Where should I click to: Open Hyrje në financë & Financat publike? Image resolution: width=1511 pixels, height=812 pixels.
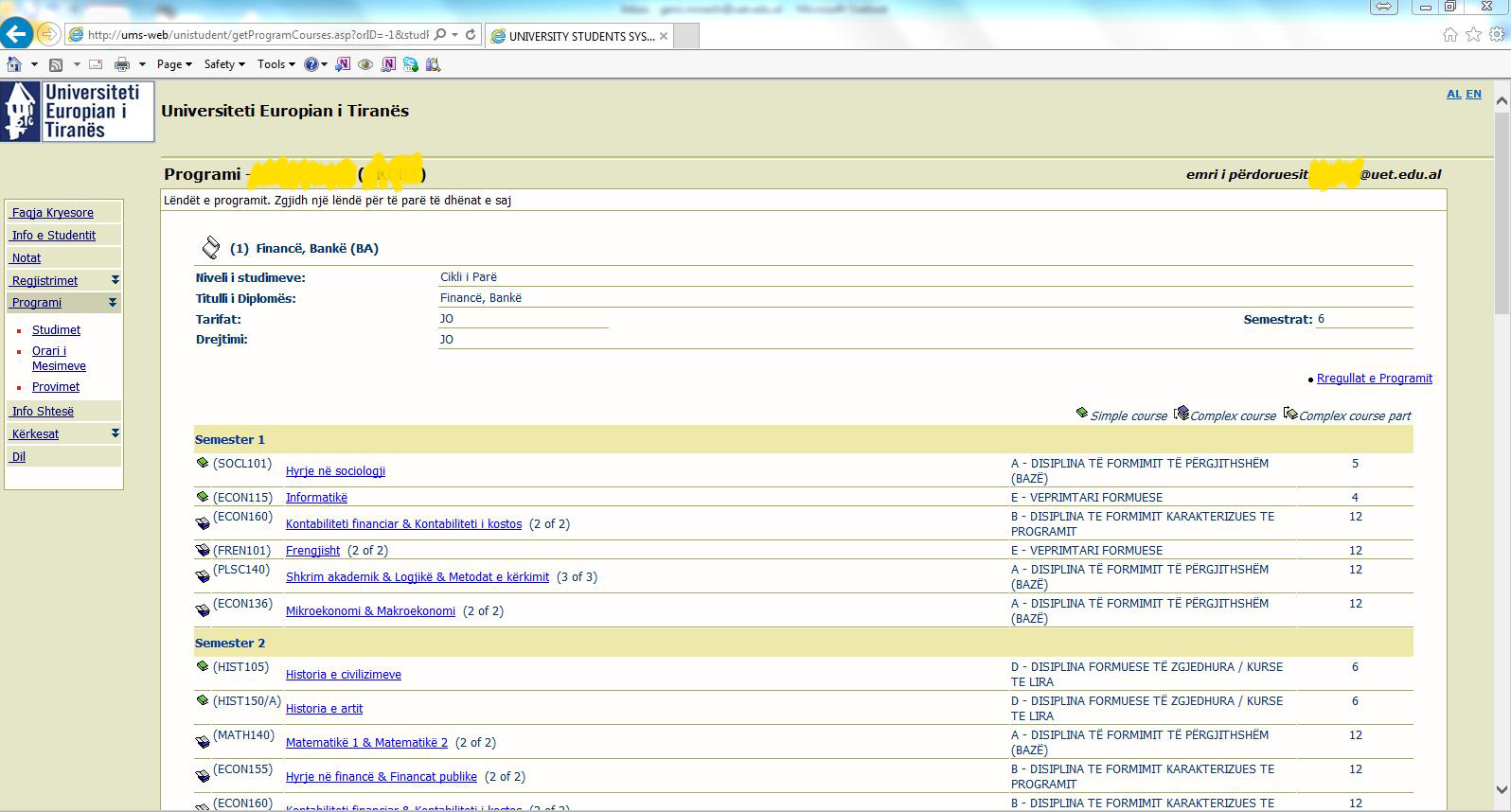click(x=382, y=777)
